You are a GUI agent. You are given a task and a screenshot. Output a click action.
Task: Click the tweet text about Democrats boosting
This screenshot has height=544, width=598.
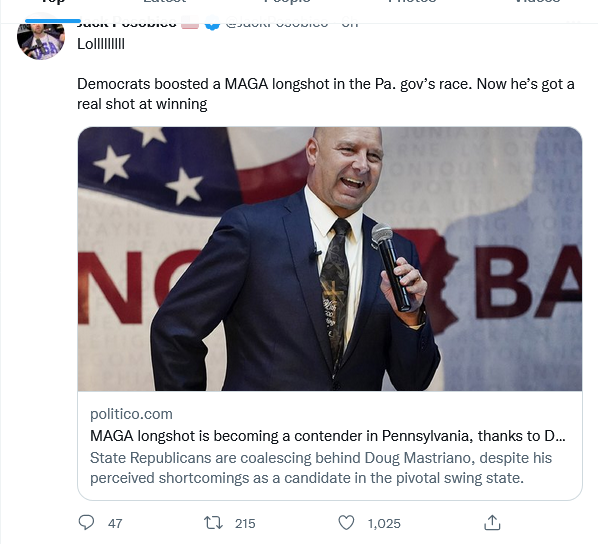(x=326, y=94)
